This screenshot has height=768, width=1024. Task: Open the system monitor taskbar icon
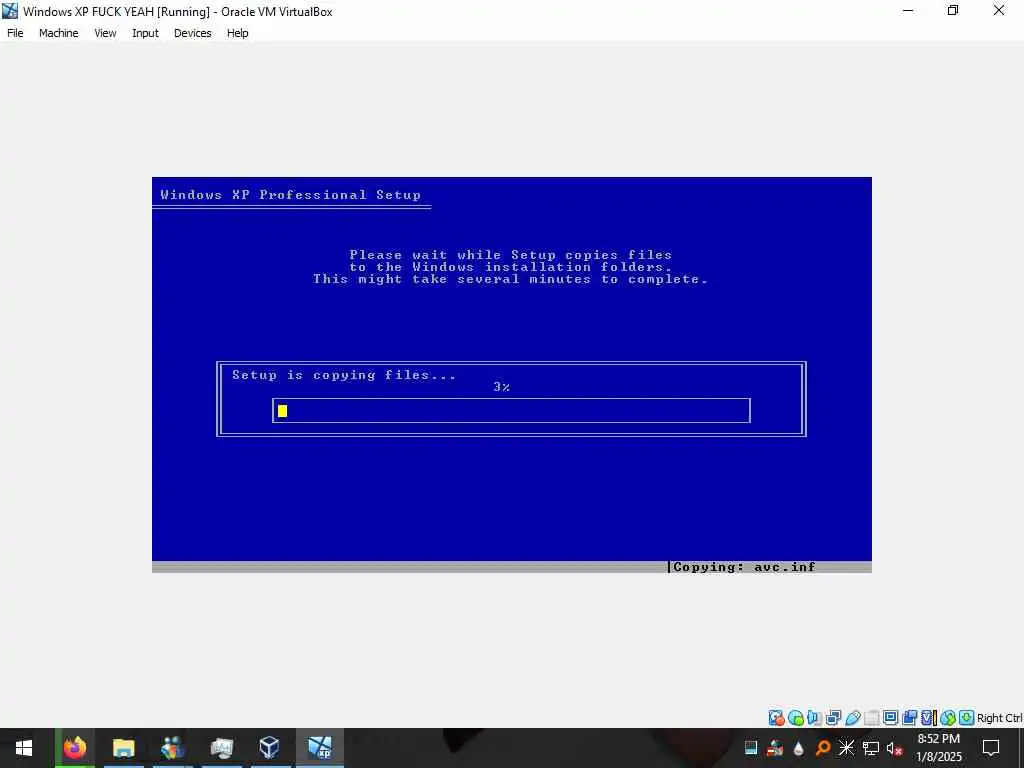tap(221, 748)
